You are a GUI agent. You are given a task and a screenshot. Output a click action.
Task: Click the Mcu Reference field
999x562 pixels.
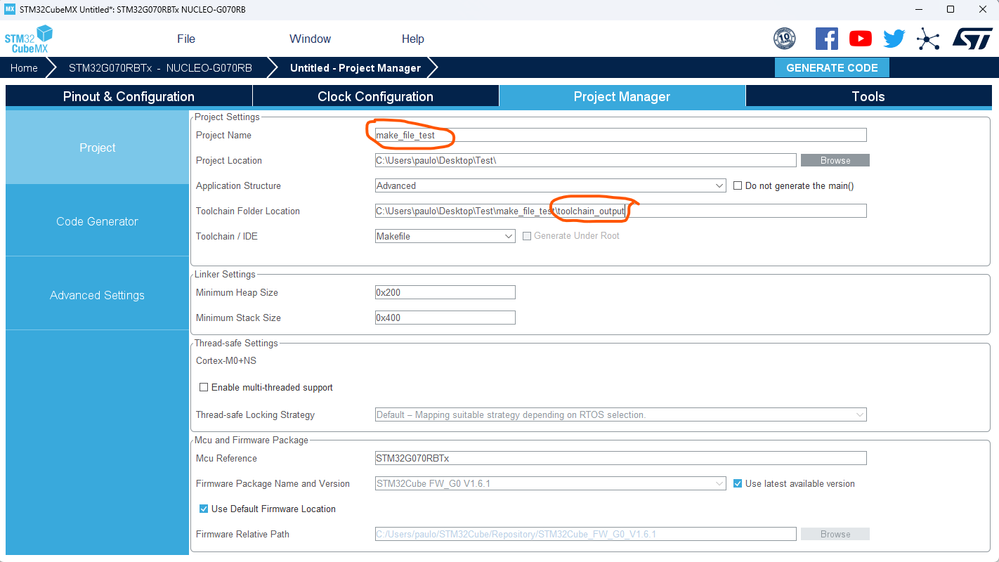click(x=621, y=458)
